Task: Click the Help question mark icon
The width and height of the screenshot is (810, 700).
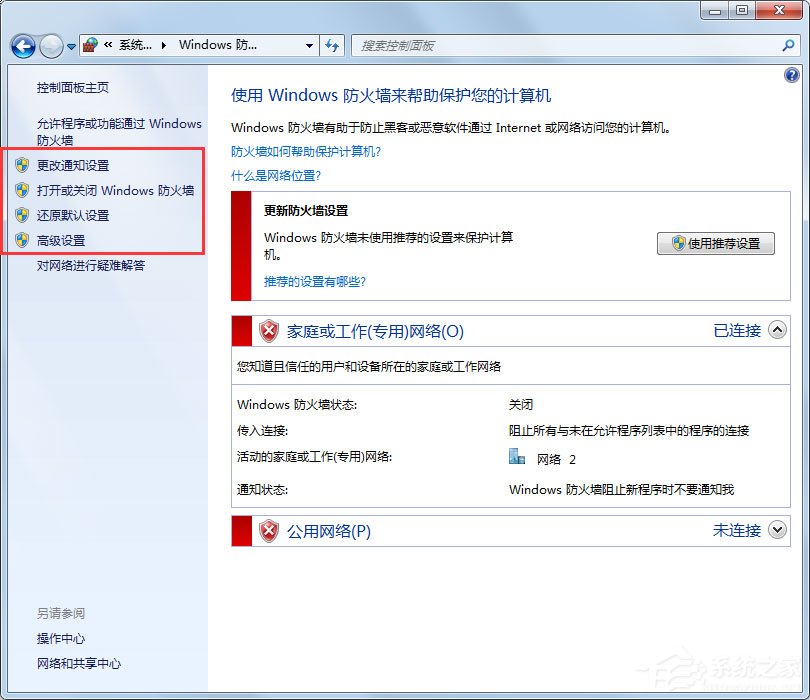Action: point(792,75)
